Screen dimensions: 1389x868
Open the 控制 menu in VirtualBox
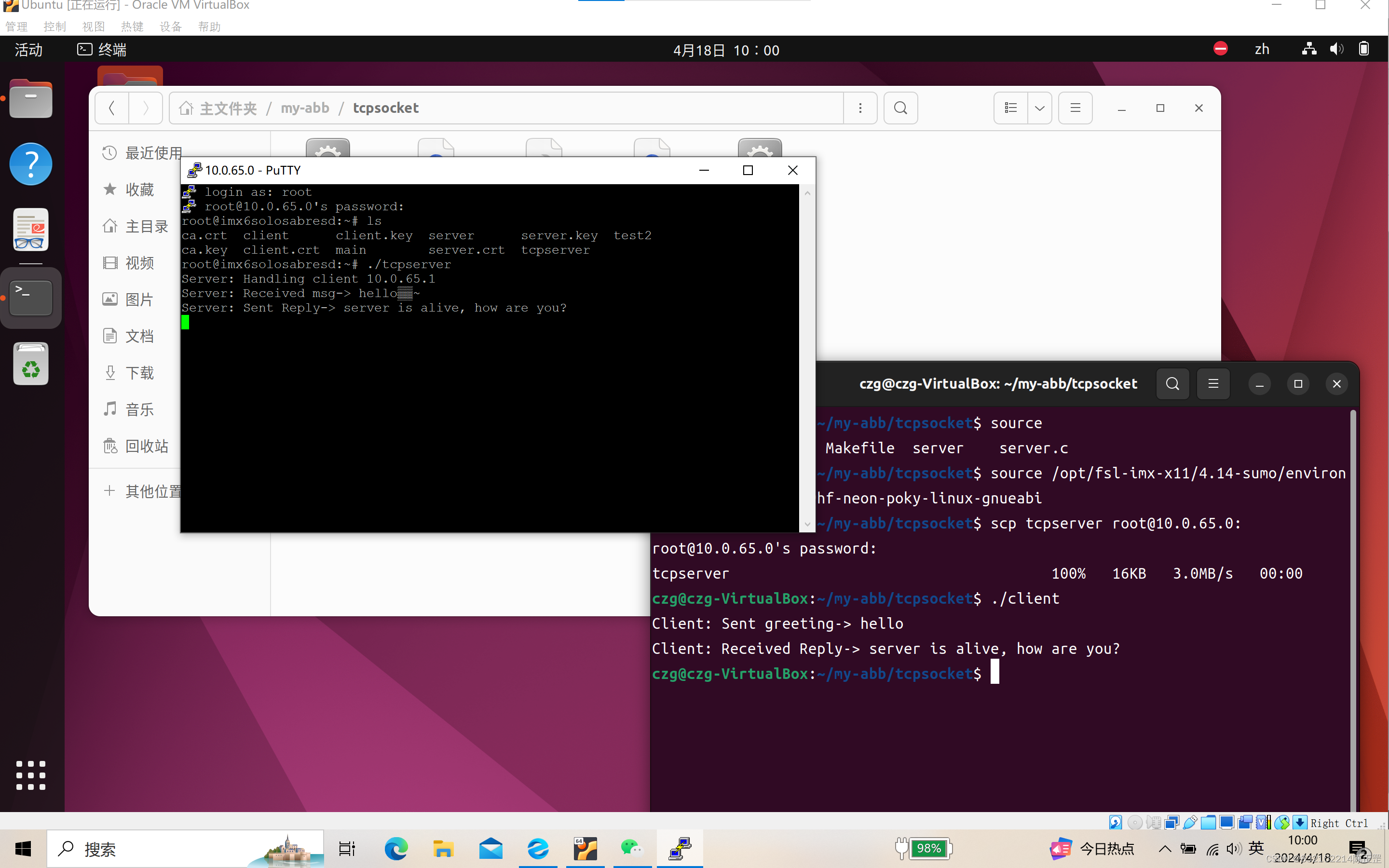point(54,27)
